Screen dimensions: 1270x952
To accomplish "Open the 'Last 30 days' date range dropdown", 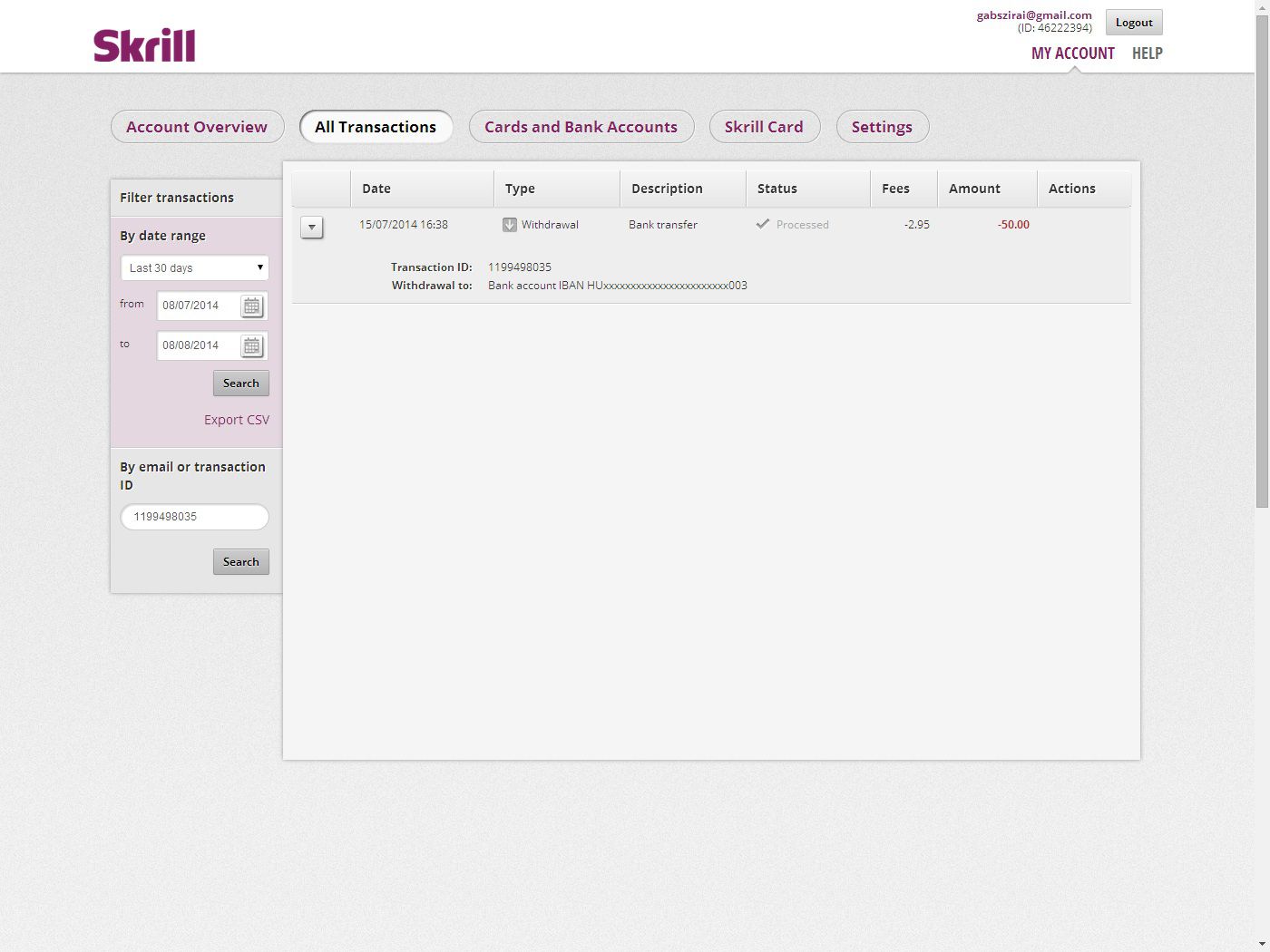I will click(195, 268).
